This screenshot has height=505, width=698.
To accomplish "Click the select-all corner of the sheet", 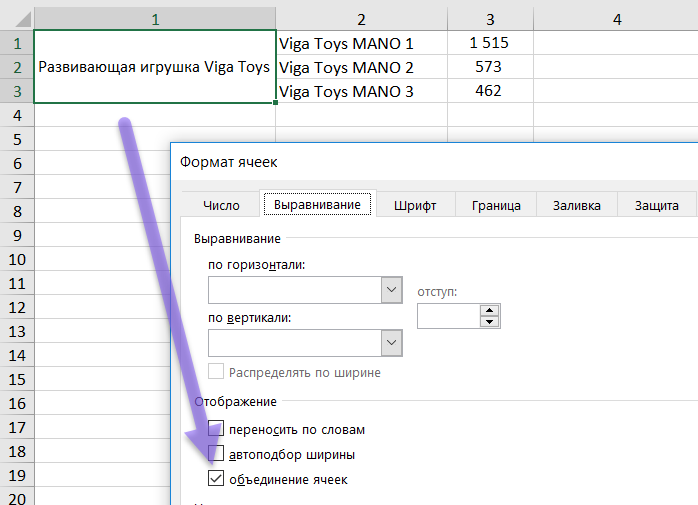I will coord(16,19).
